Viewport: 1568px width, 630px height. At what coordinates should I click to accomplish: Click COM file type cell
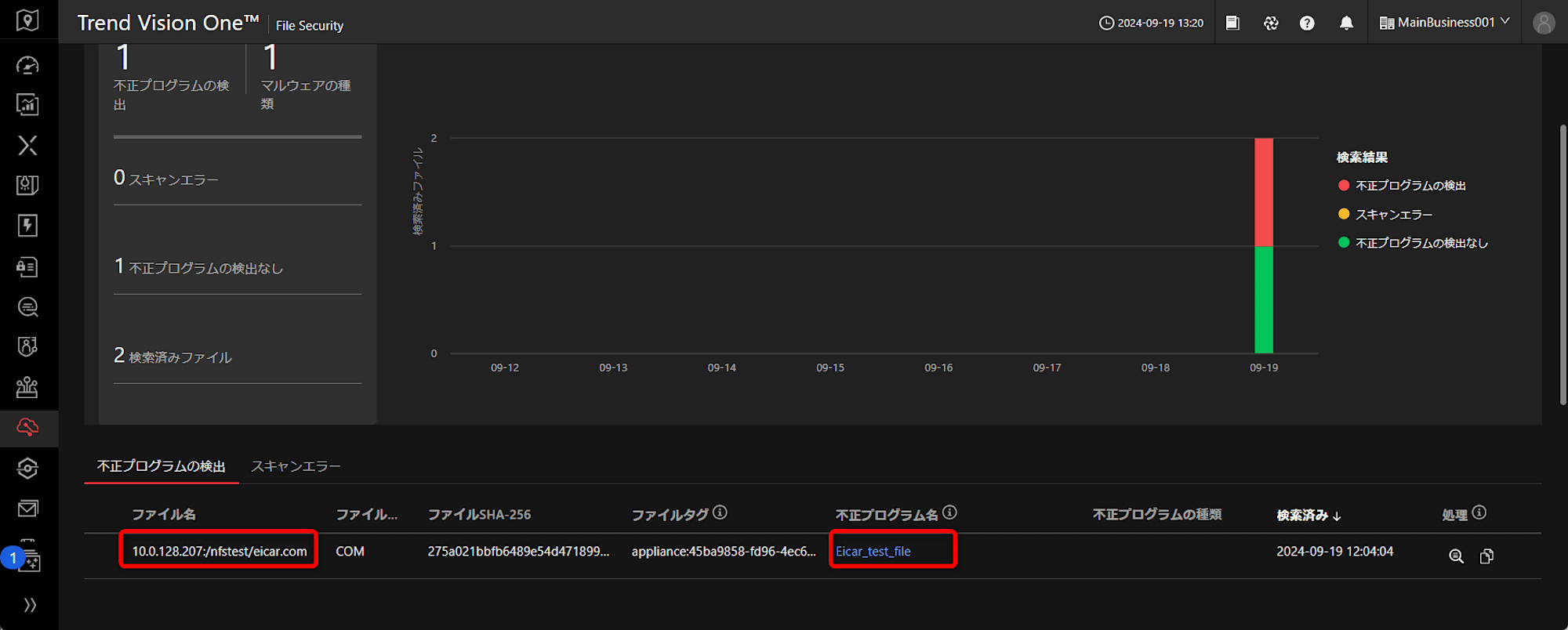[350, 551]
